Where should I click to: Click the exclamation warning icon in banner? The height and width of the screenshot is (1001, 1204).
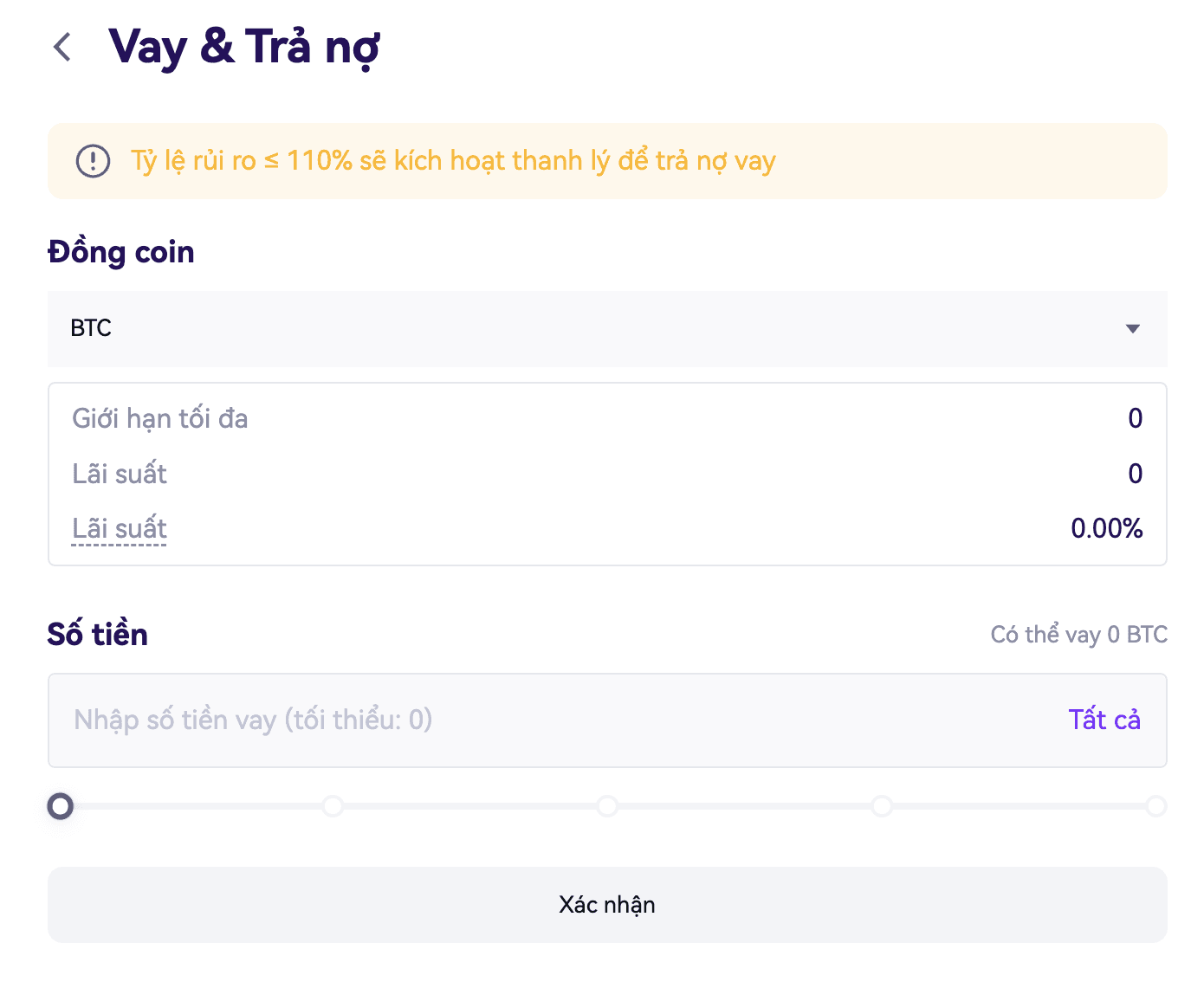(x=93, y=161)
